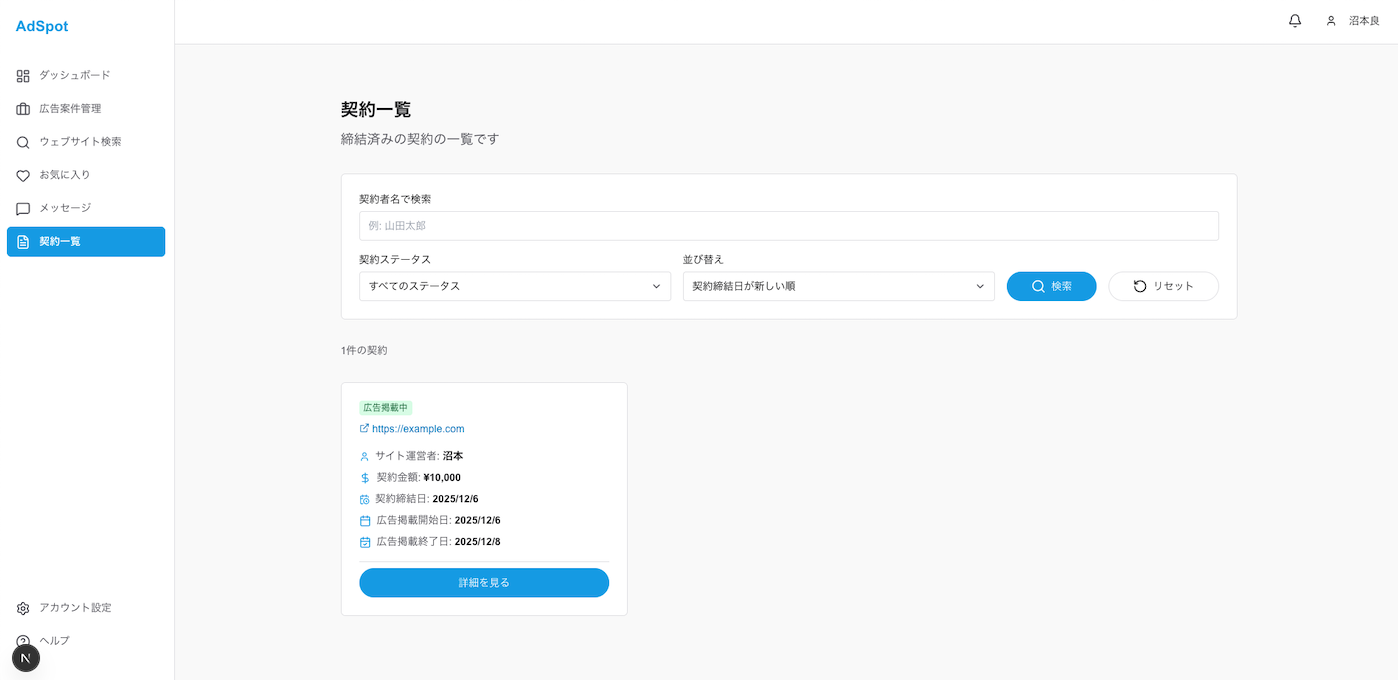Image resolution: width=1398 pixels, height=680 pixels.
Task: Open ヘルプ from the sidebar menu
Action: click(53, 640)
